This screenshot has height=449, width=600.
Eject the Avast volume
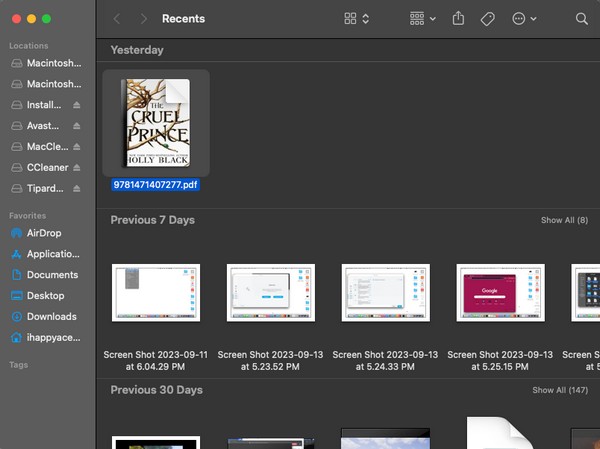pyautogui.click(x=77, y=126)
